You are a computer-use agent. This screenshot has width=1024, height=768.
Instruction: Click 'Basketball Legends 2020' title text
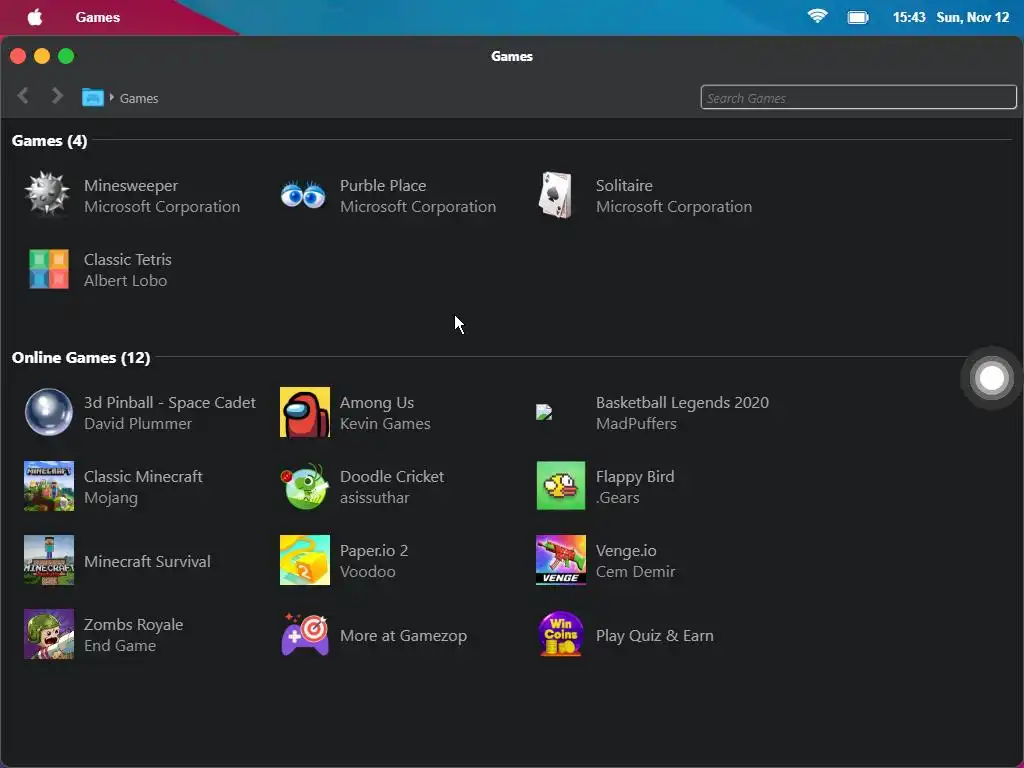click(x=682, y=403)
